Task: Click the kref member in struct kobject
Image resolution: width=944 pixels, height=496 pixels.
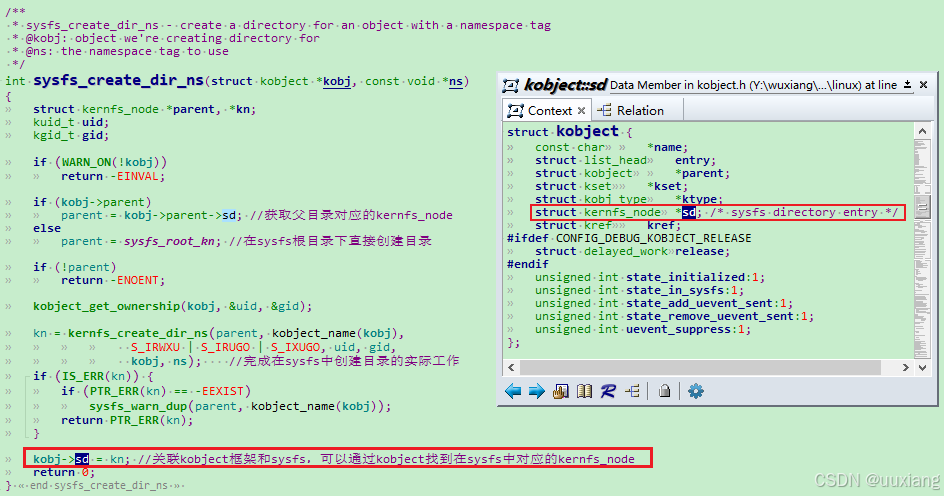Action: 661,225
